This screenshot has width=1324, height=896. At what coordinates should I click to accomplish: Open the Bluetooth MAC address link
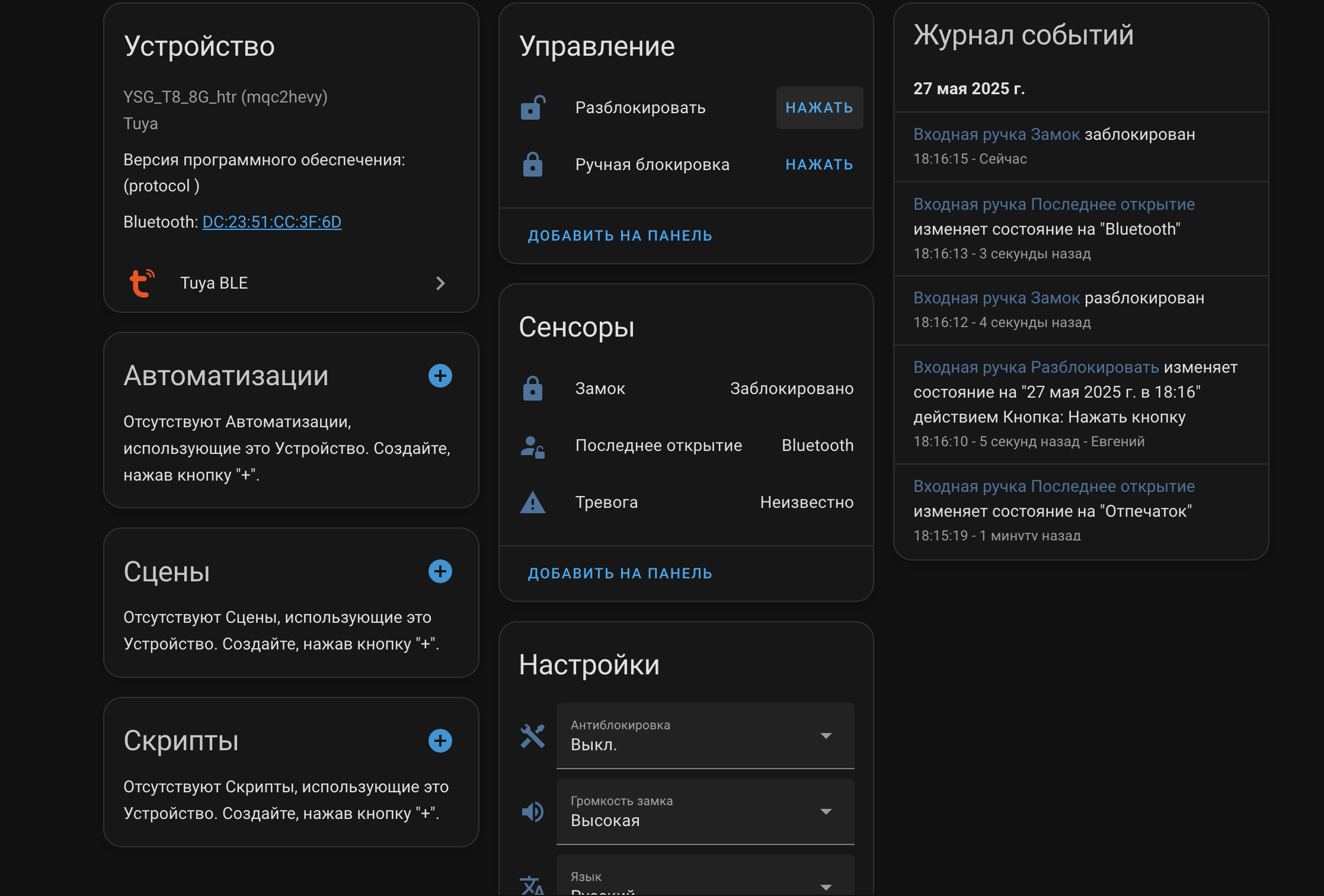point(271,221)
